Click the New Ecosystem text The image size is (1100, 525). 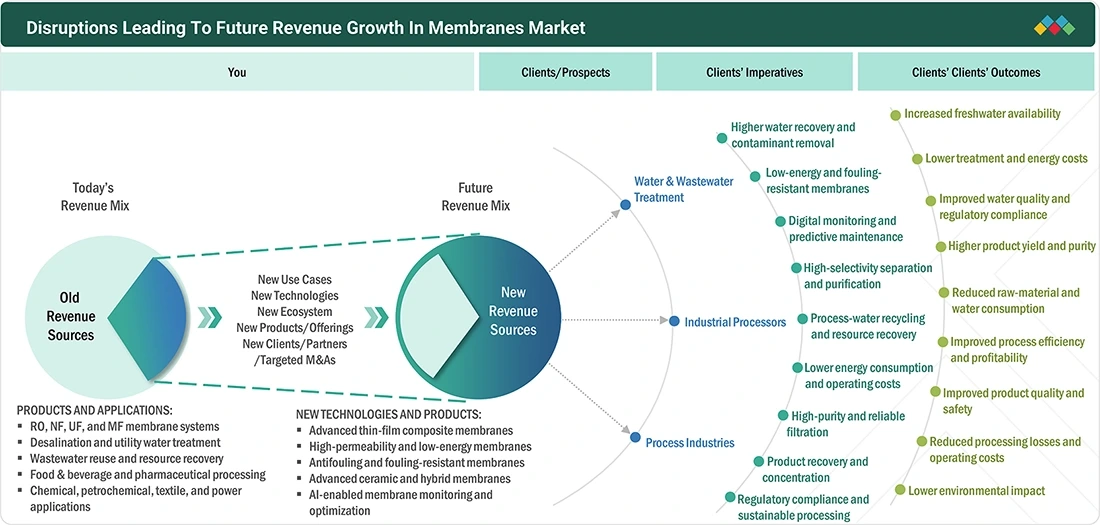point(295,312)
